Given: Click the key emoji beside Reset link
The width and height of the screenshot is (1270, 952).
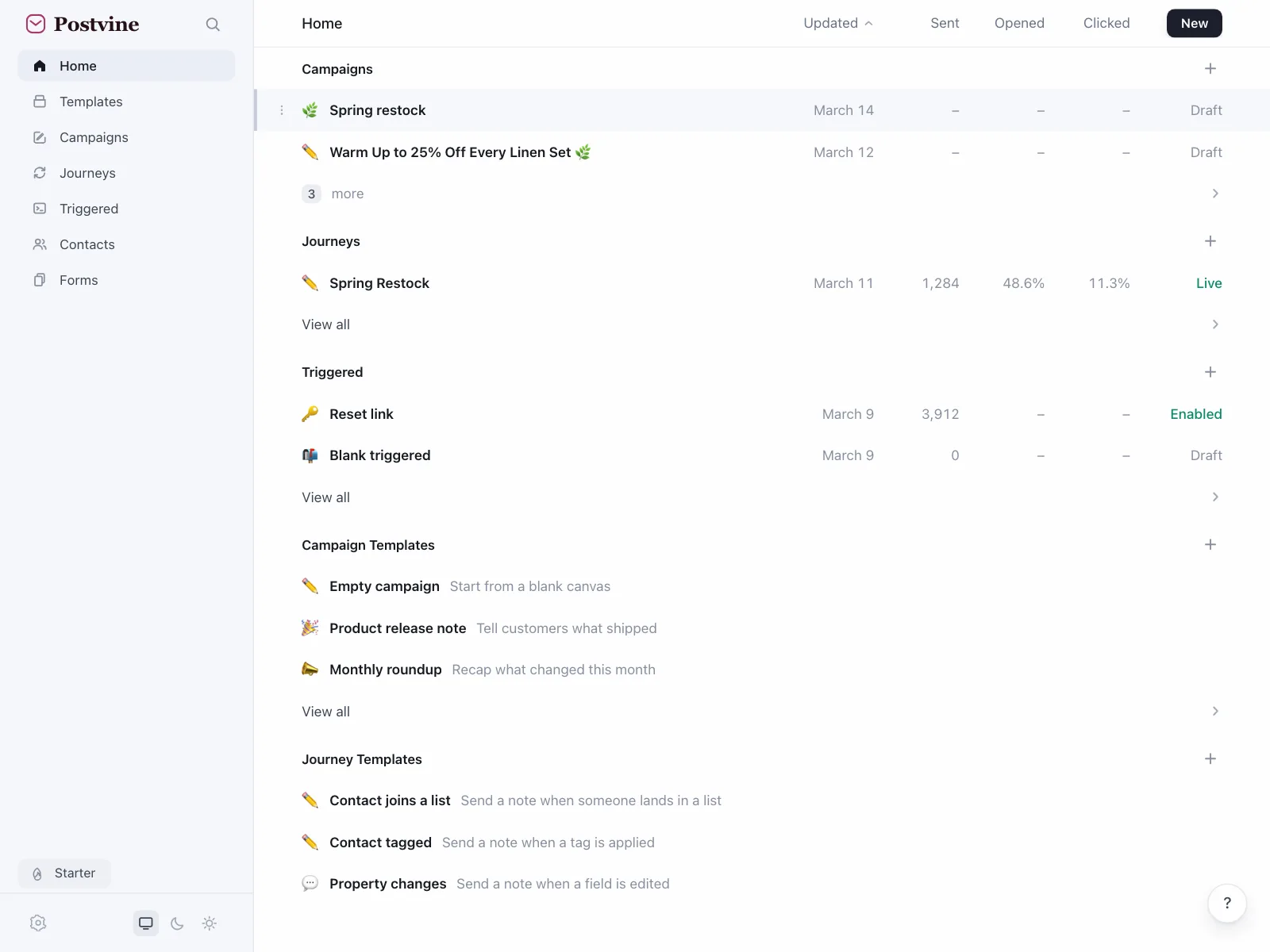Looking at the screenshot, I should click(310, 414).
